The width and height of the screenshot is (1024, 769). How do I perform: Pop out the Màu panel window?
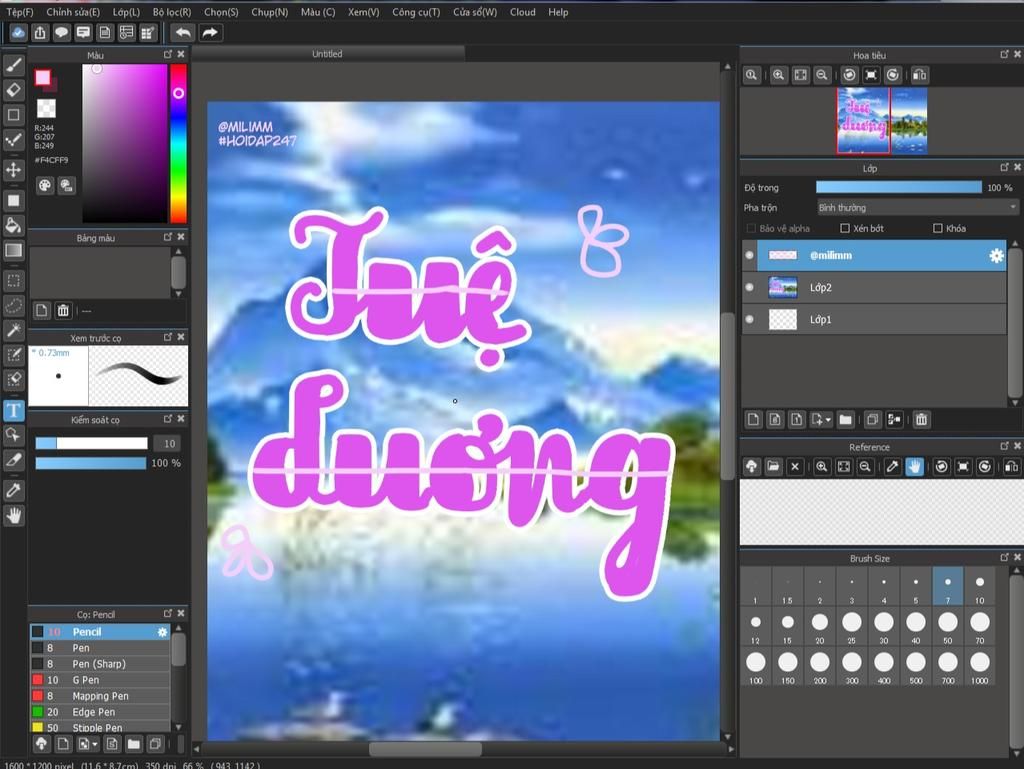(x=168, y=54)
